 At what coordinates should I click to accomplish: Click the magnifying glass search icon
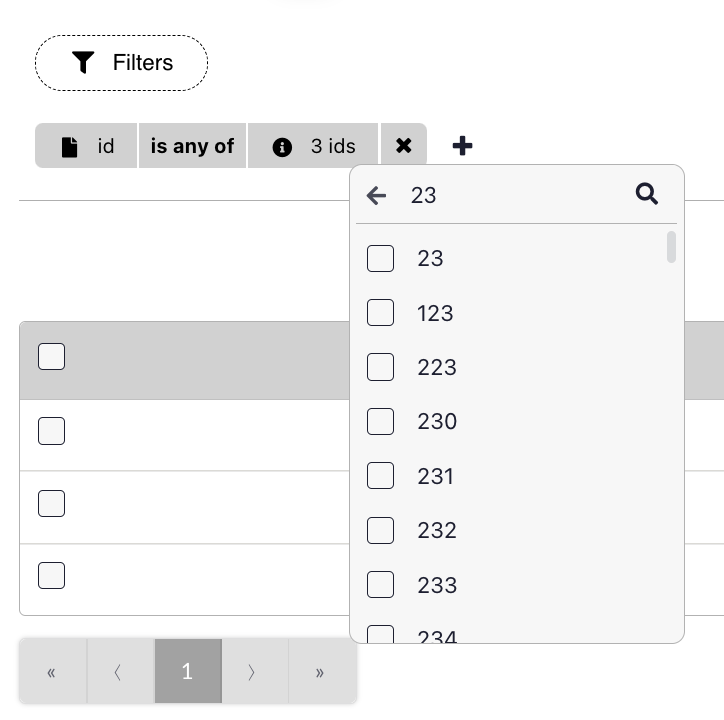[x=647, y=194]
